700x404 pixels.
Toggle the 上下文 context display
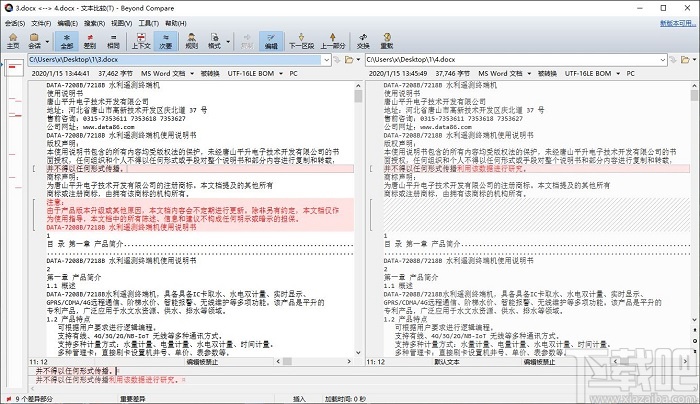tap(141, 41)
